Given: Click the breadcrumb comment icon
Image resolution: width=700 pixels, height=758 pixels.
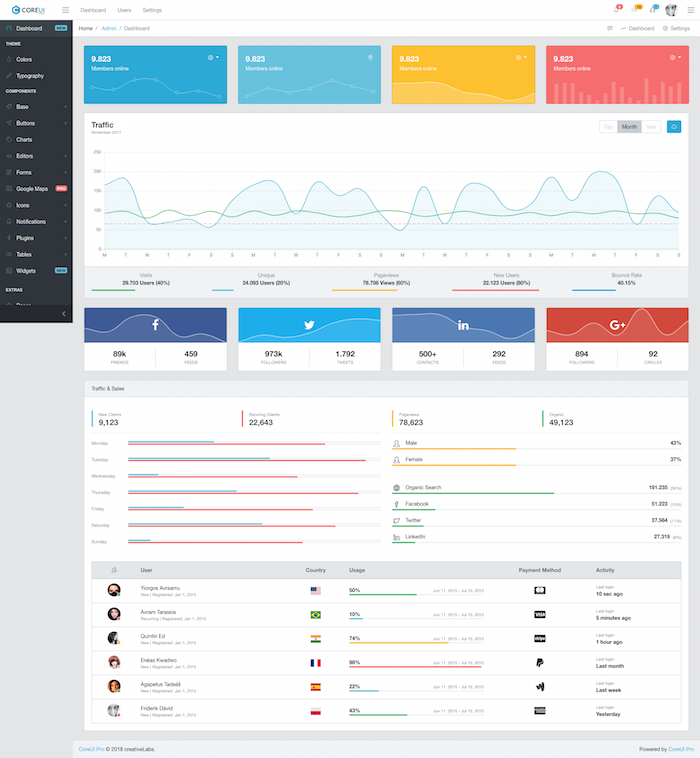Looking at the screenshot, I should tap(610, 29).
